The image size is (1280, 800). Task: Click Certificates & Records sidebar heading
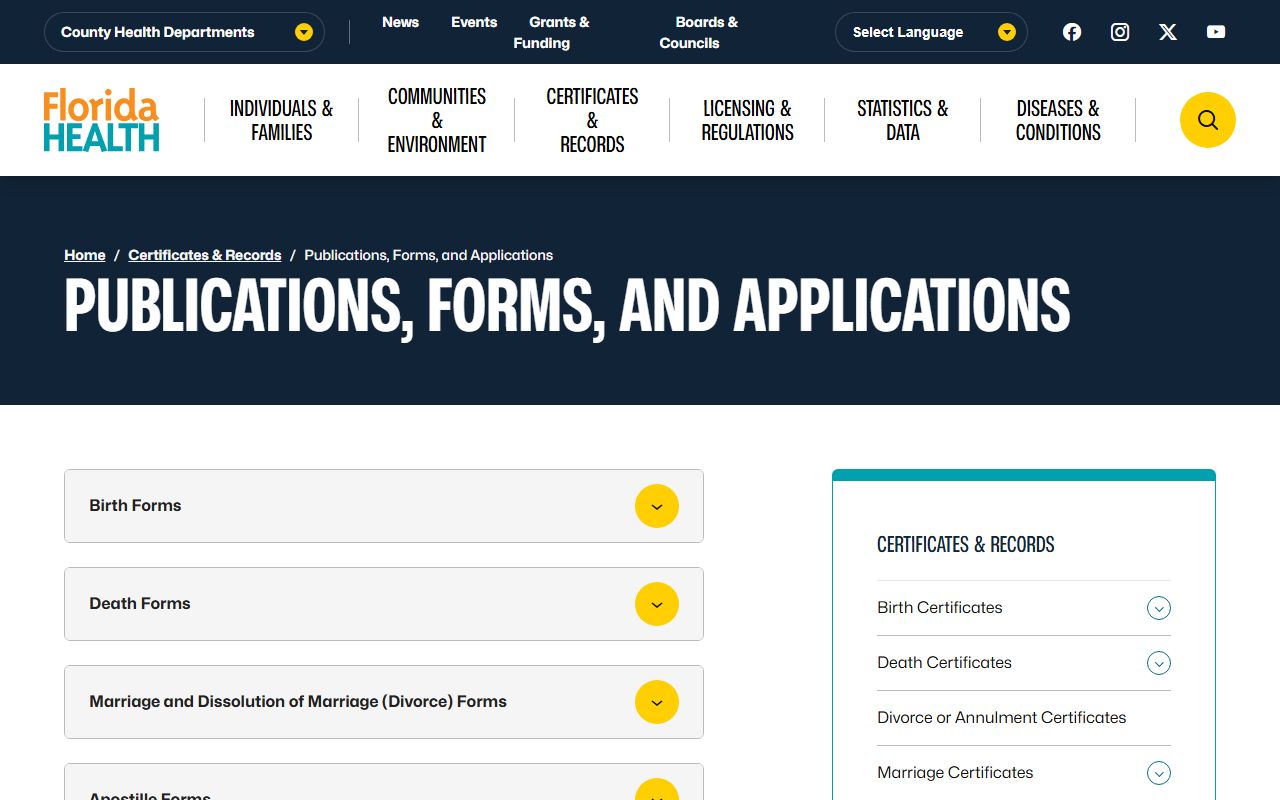[x=966, y=545]
